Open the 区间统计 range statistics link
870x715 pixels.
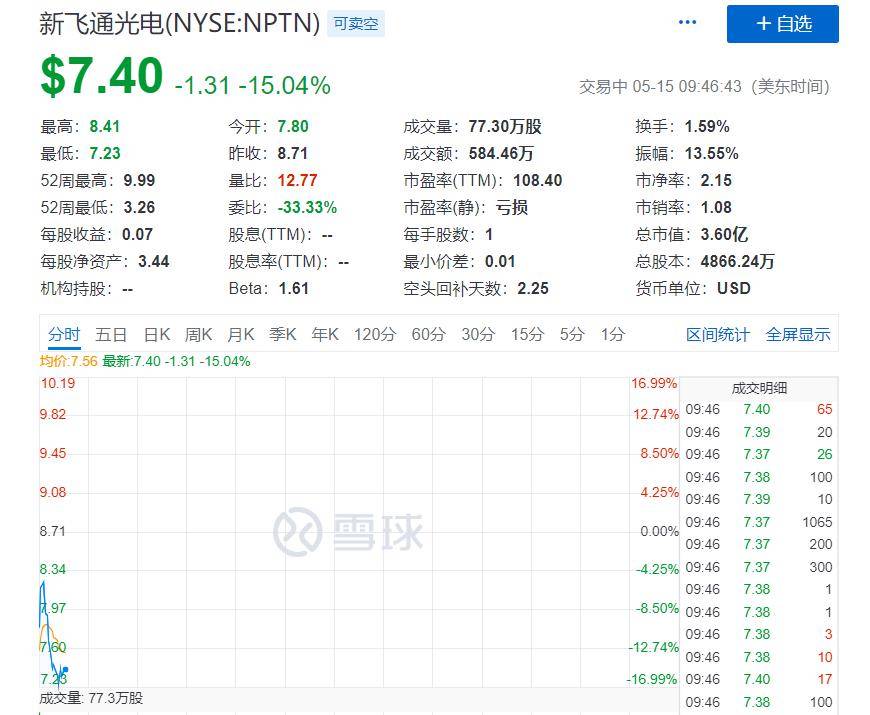click(x=717, y=334)
